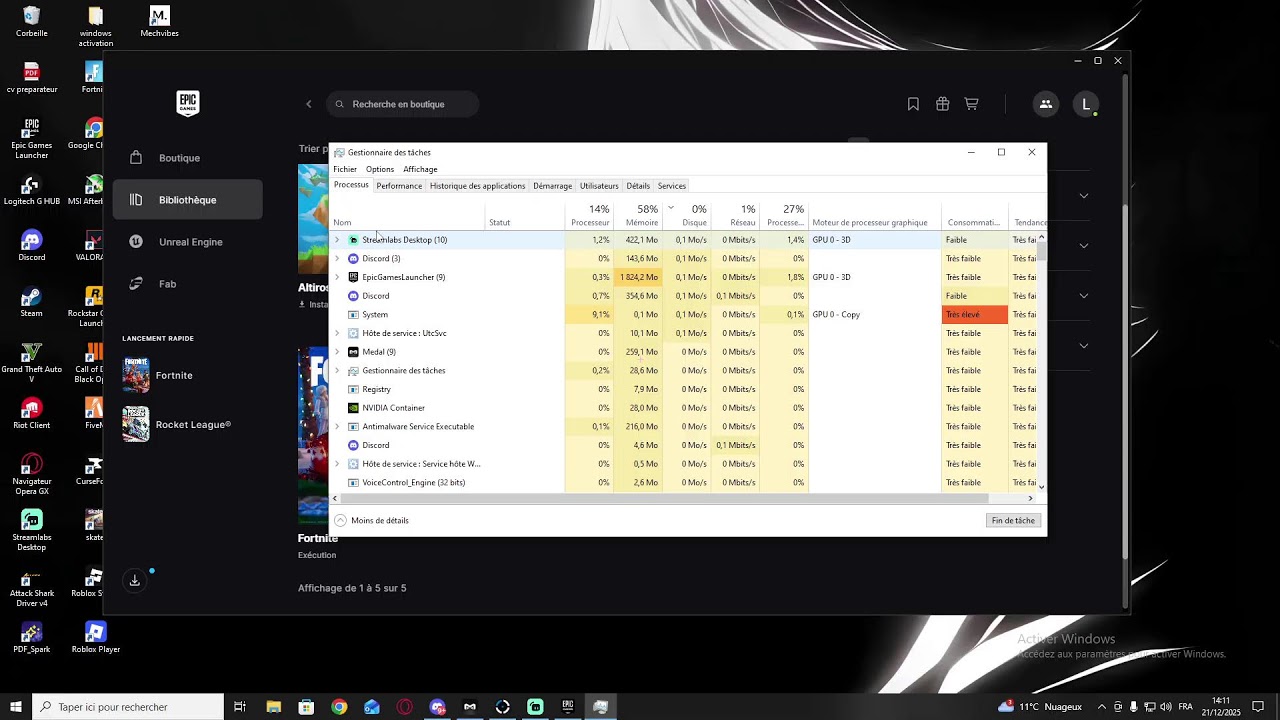Open the Epic wishlist bookmark icon
Screen dimensions: 1280x720
[x=913, y=104]
